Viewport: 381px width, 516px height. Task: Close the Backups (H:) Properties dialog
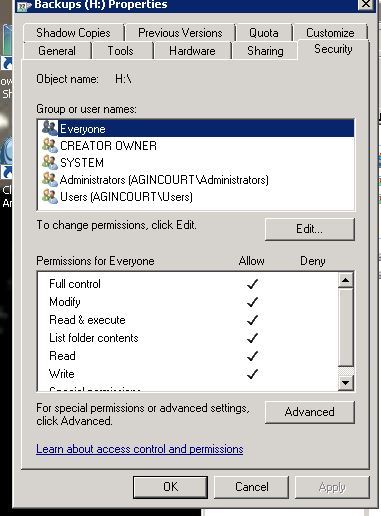tap(366, 4)
